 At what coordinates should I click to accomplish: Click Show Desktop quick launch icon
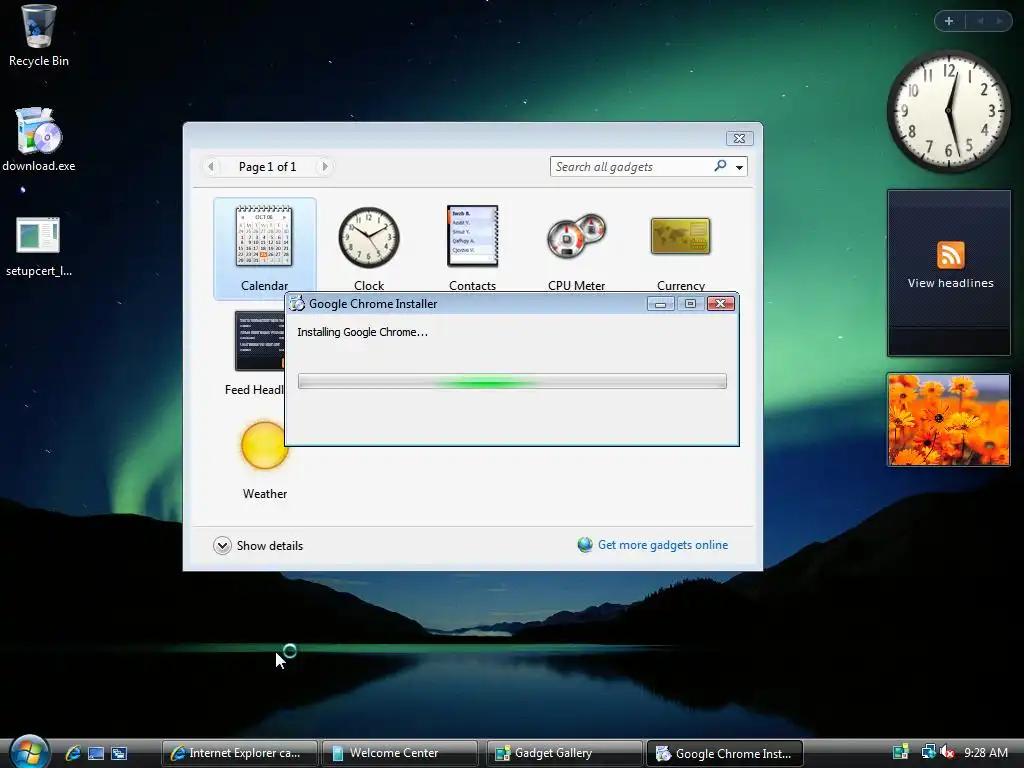click(x=96, y=753)
